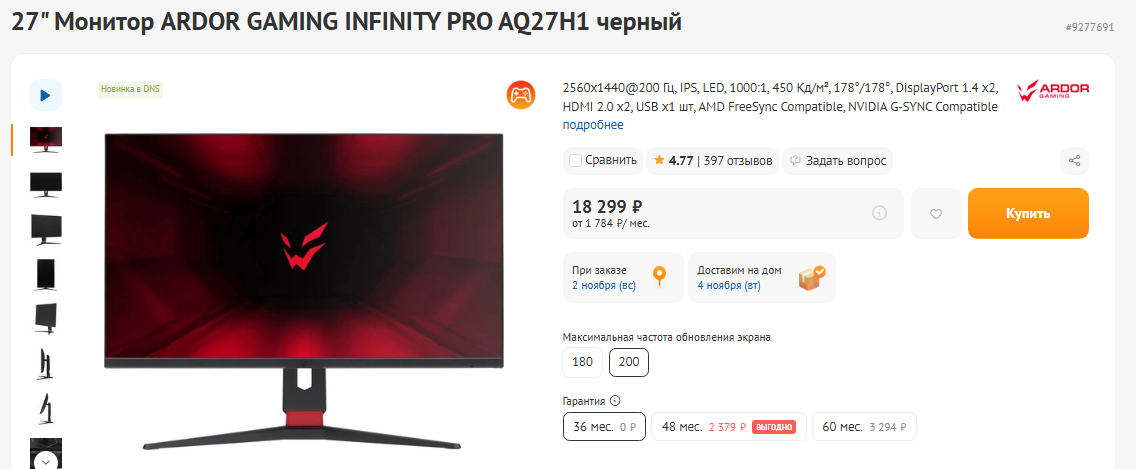Expand more thumbnails with down chevron
1136x469 pixels.
(x=46, y=460)
